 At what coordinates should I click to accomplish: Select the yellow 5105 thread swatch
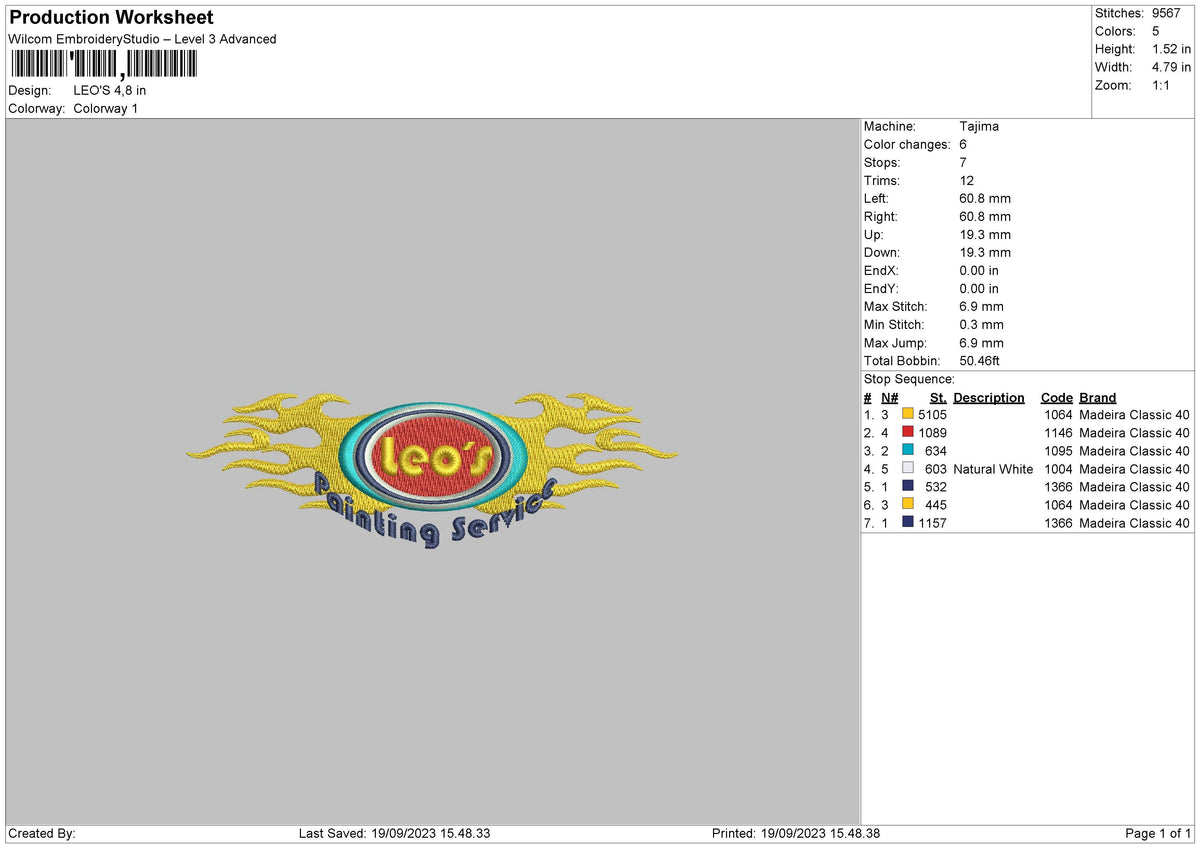[907, 414]
